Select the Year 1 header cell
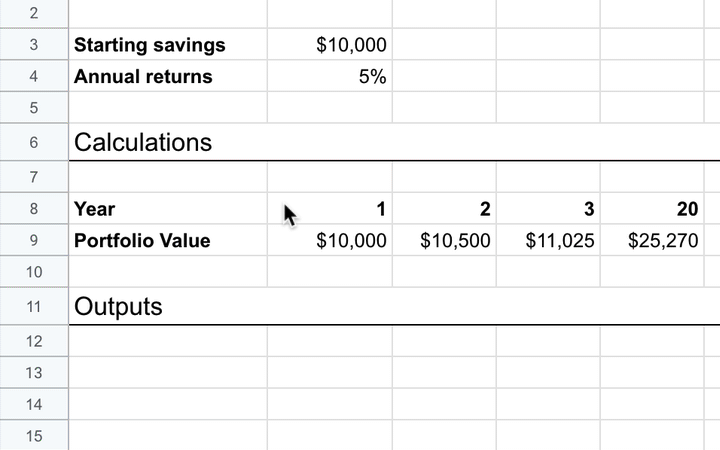The height and width of the screenshot is (450, 720). pos(330,209)
